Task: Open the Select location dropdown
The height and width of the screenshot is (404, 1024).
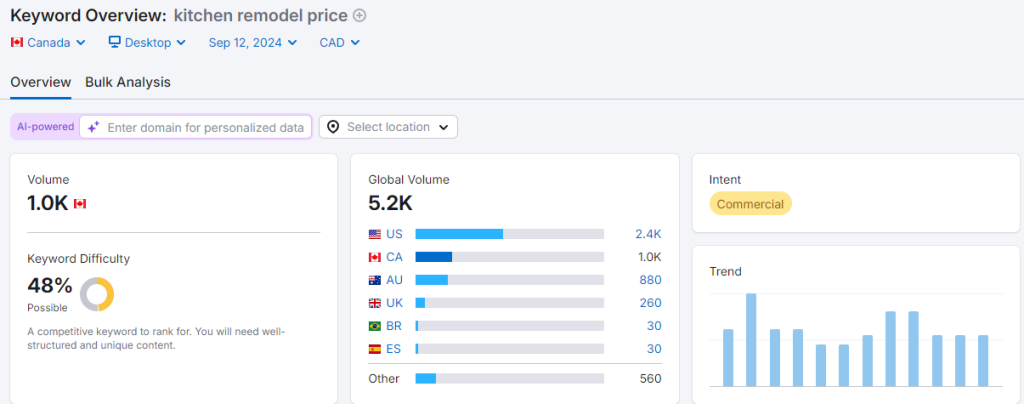Action: (388, 127)
